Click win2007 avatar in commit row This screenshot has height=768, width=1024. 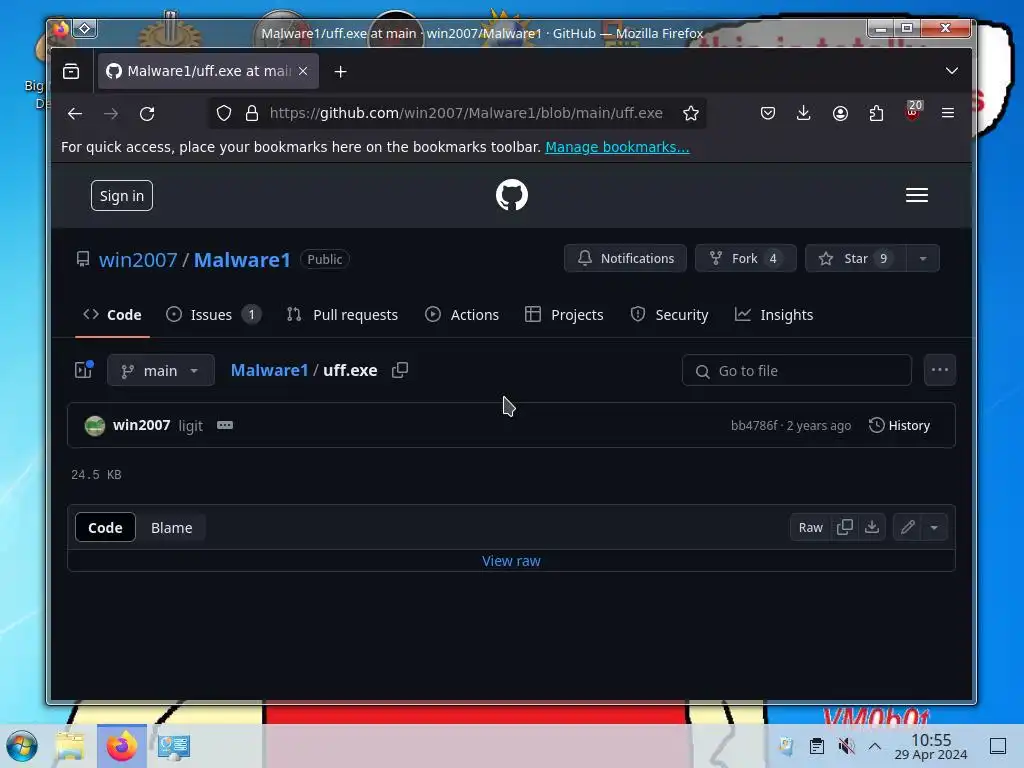95,426
